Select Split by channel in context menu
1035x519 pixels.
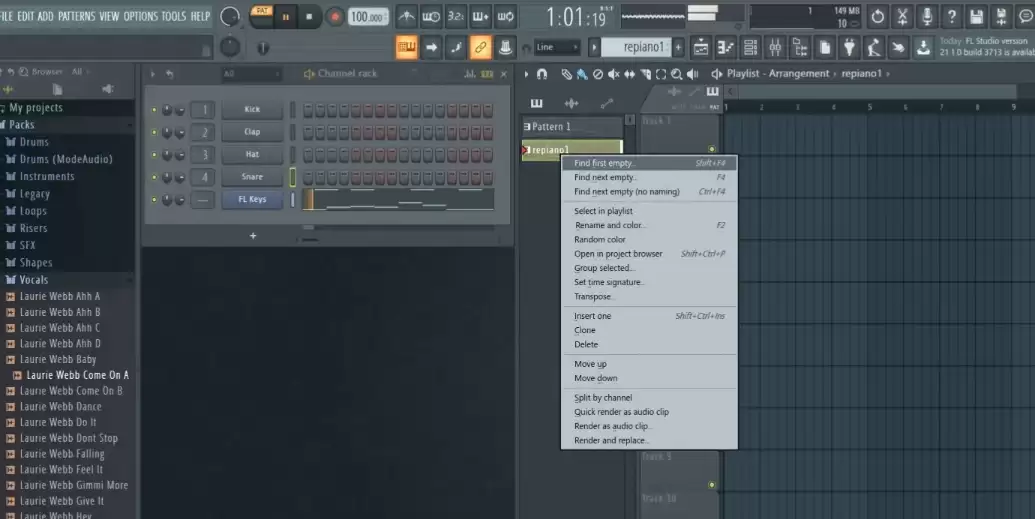(x=649, y=398)
